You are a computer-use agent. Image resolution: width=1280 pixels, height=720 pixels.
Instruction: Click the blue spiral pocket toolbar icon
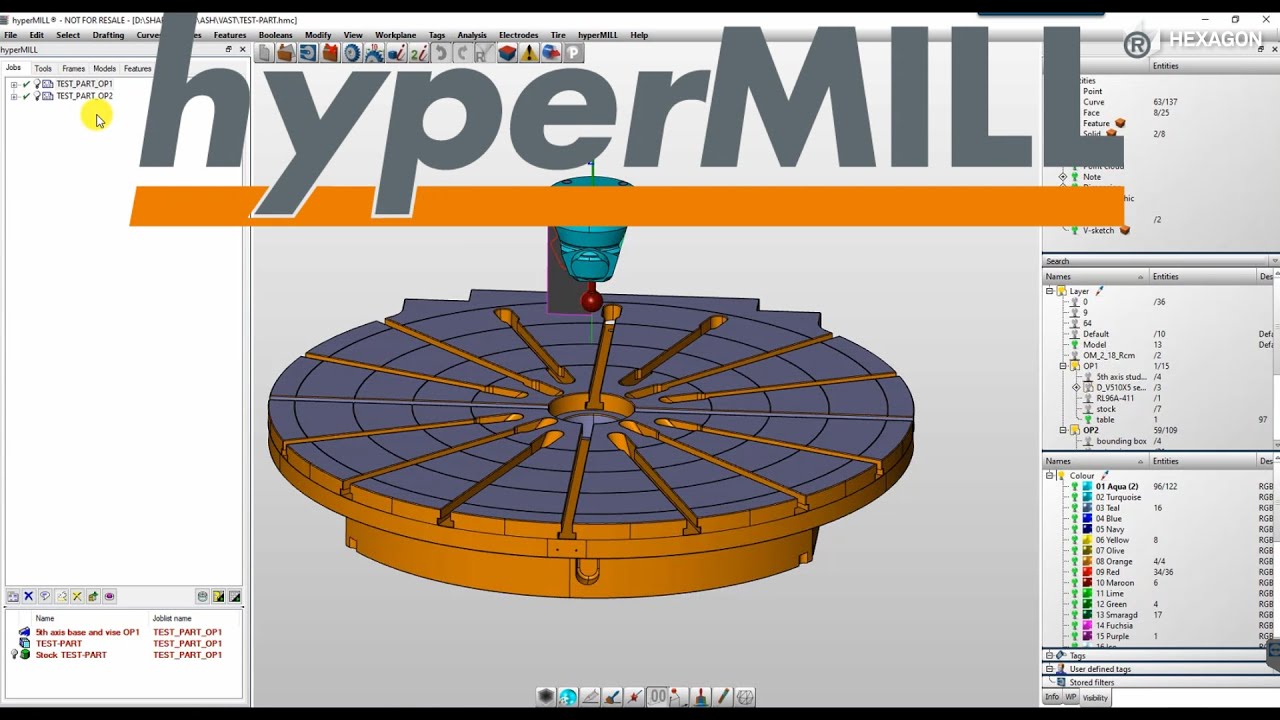click(308, 53)
